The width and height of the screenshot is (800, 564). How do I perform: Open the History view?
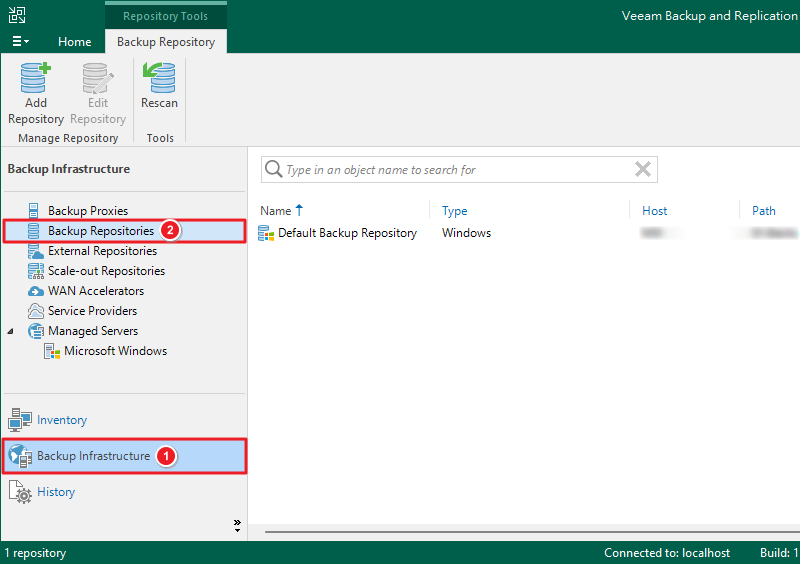[56, 492]
